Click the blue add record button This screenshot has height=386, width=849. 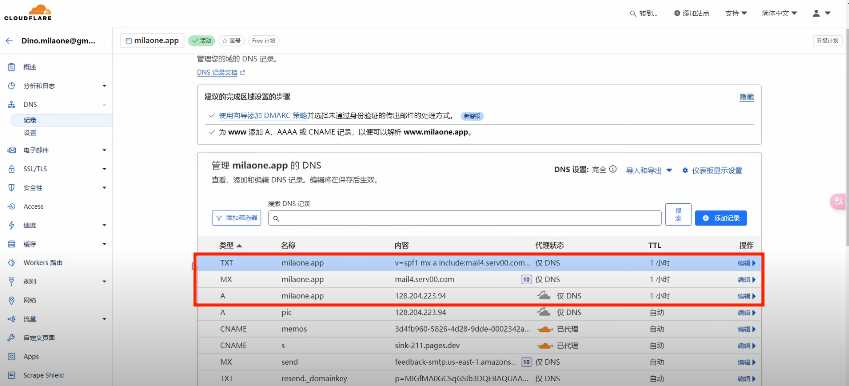(x=721, y=218)
